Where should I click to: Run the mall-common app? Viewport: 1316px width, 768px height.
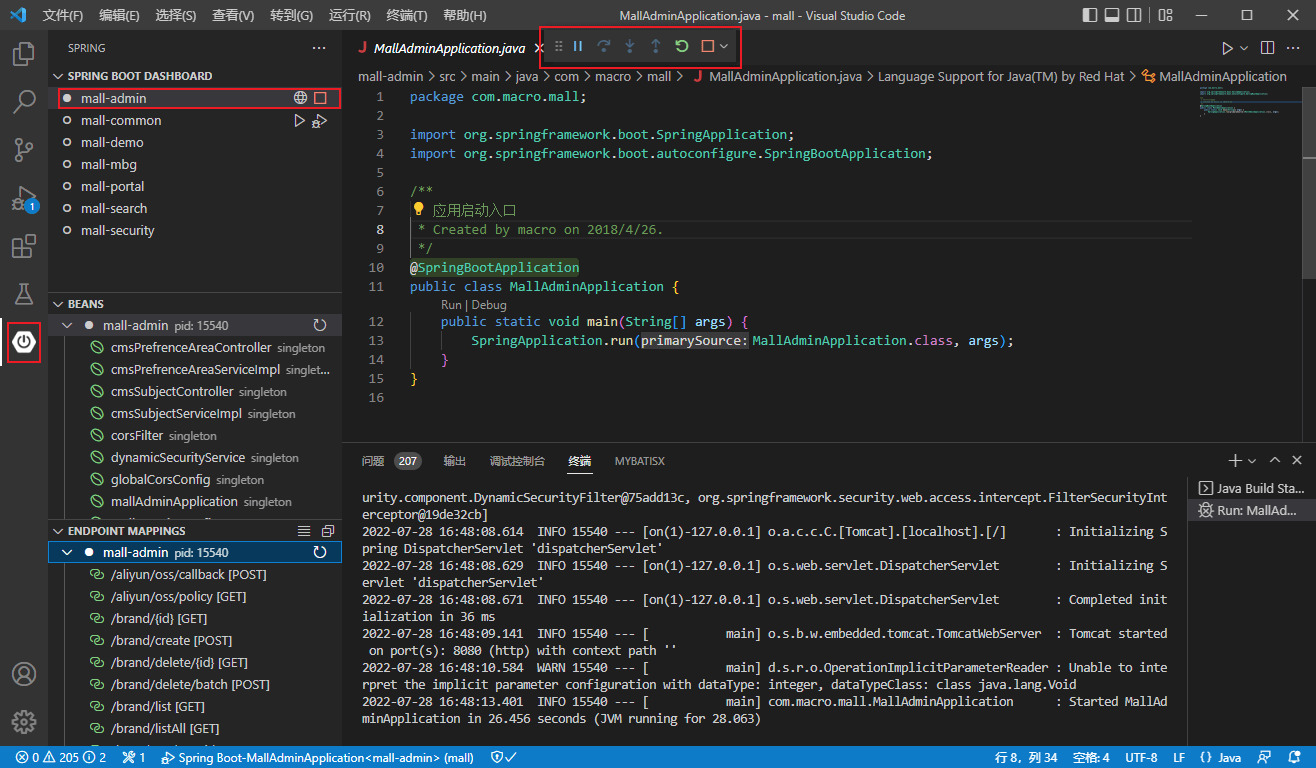pyautogui.click(x=299, y=120)
